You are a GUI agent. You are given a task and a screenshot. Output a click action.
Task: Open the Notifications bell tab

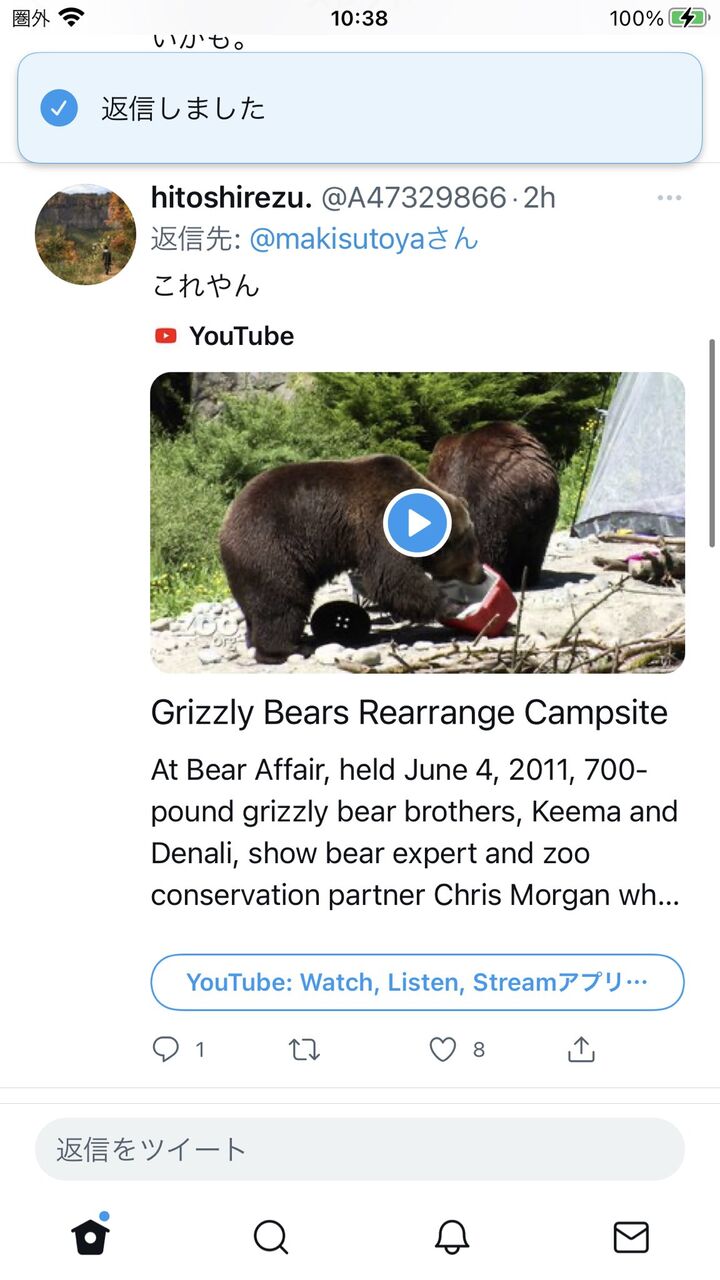452,1237
